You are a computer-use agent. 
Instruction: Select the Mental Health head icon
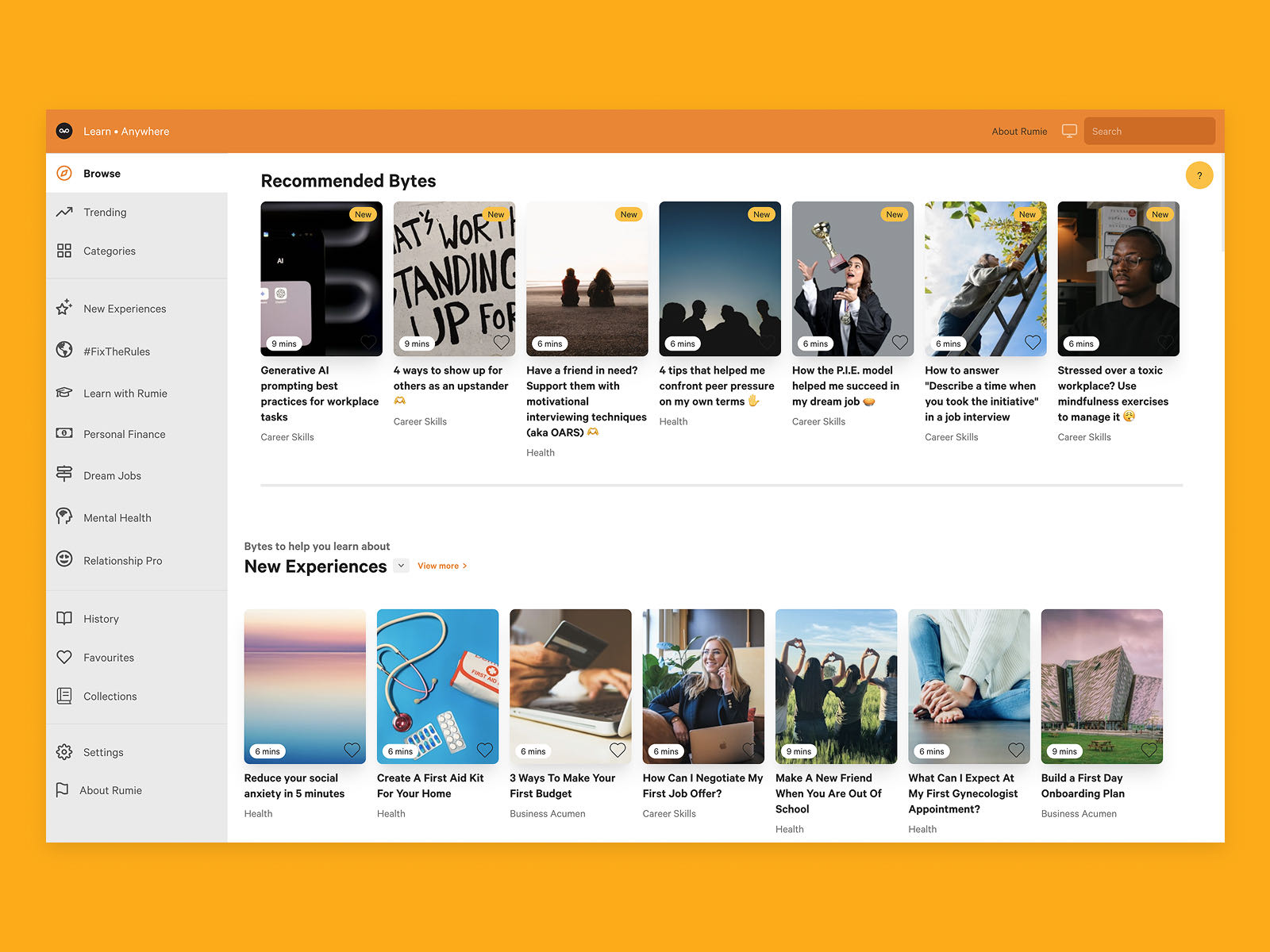point(64,516)
